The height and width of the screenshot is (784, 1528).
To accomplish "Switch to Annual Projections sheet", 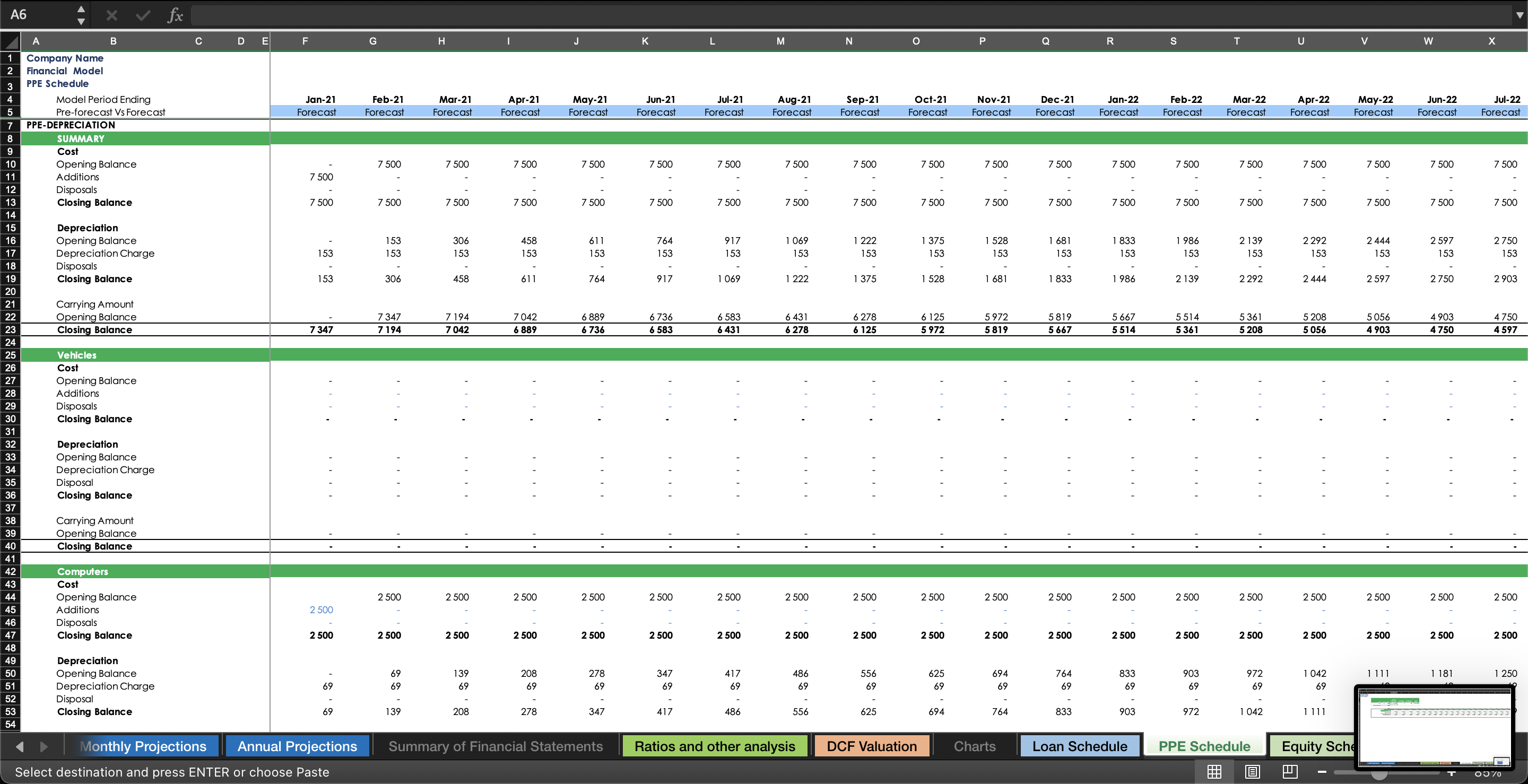I will point(297,746).
